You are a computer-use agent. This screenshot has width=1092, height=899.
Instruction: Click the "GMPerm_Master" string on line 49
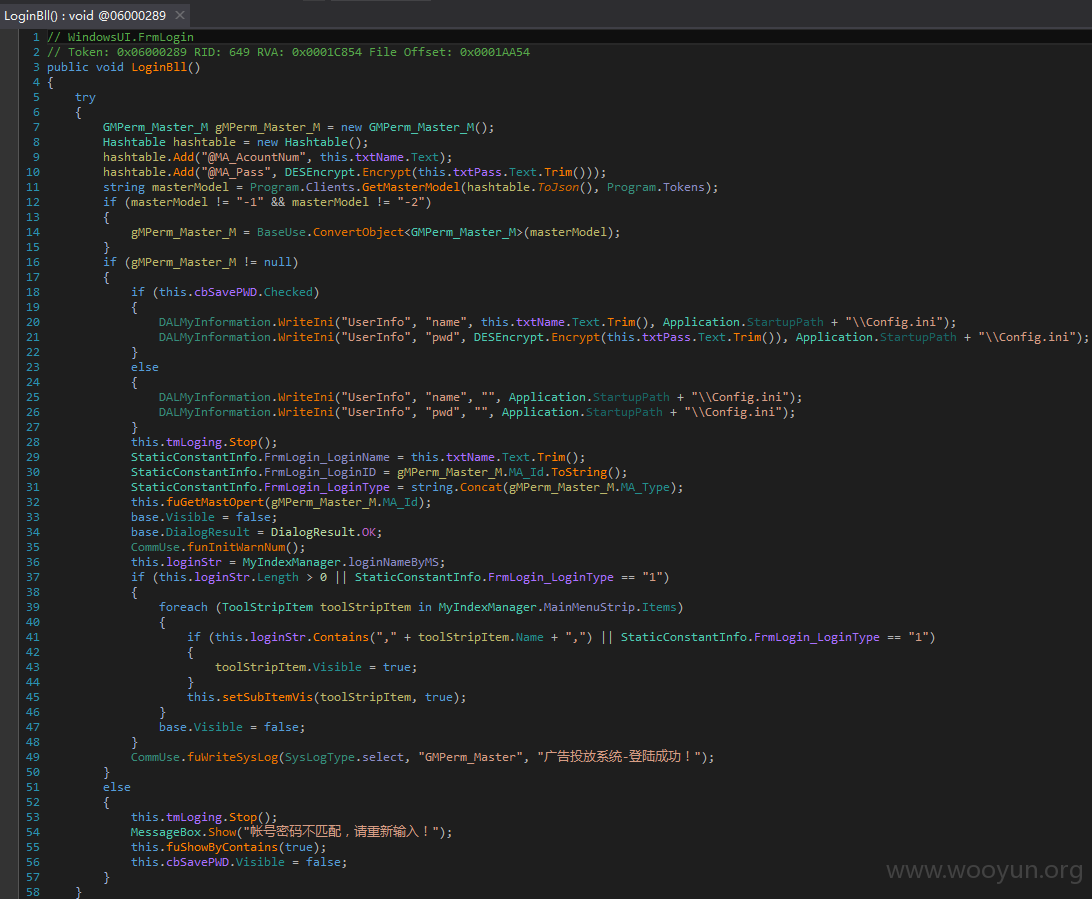(x=470, y=757)
